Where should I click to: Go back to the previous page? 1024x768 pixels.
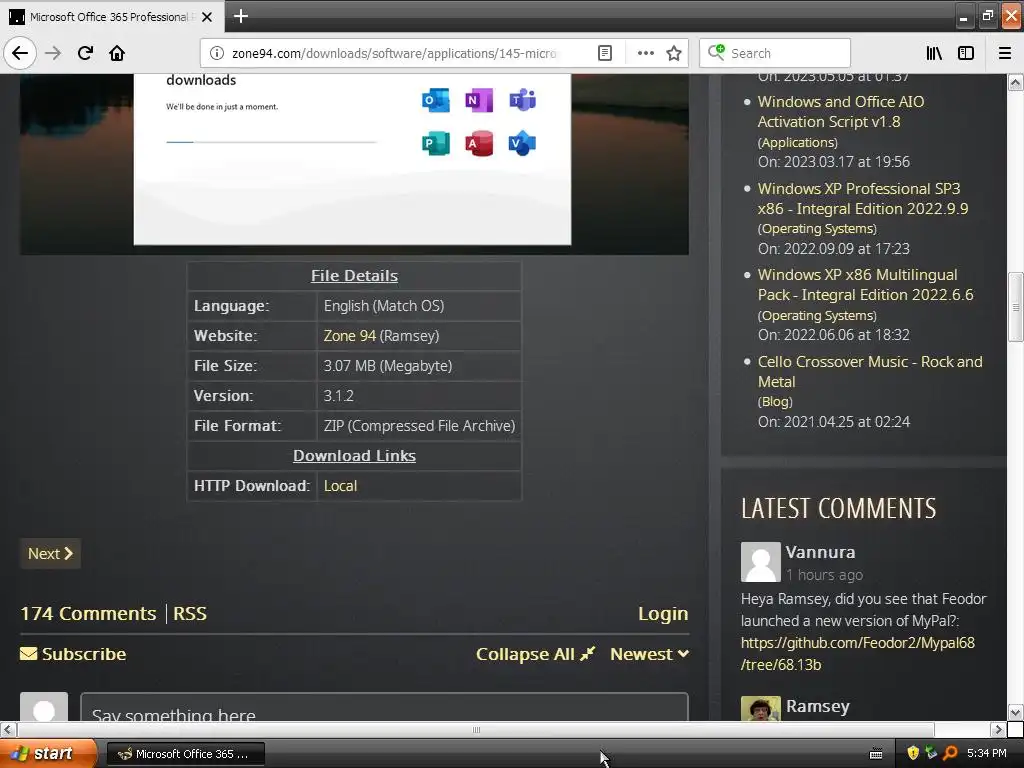(20, 53)
